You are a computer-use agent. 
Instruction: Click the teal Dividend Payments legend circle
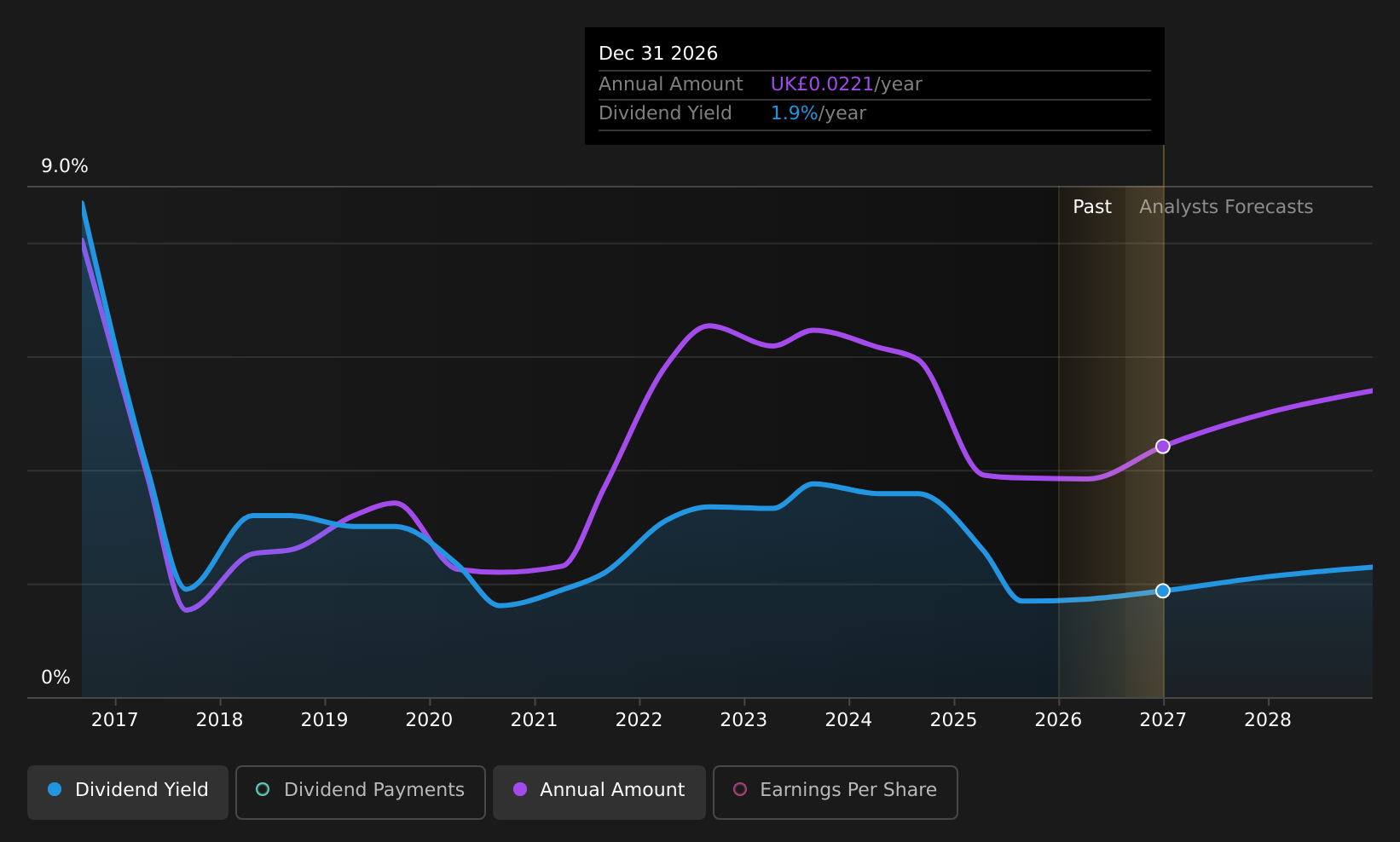[263, 789]
